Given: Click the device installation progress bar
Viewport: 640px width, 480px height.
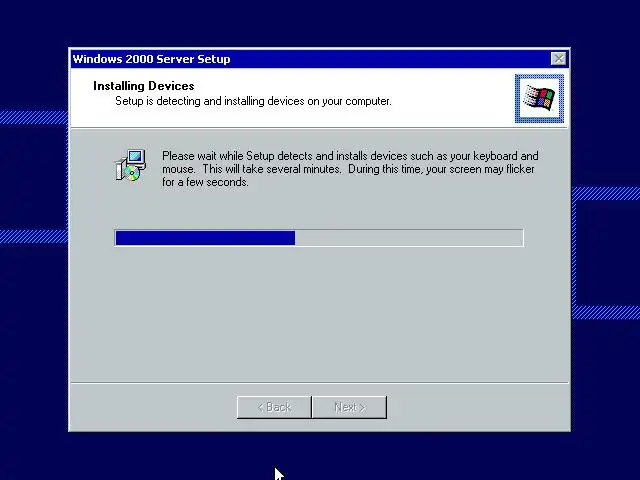Looking at the screenshot, I should pos(319,238).
